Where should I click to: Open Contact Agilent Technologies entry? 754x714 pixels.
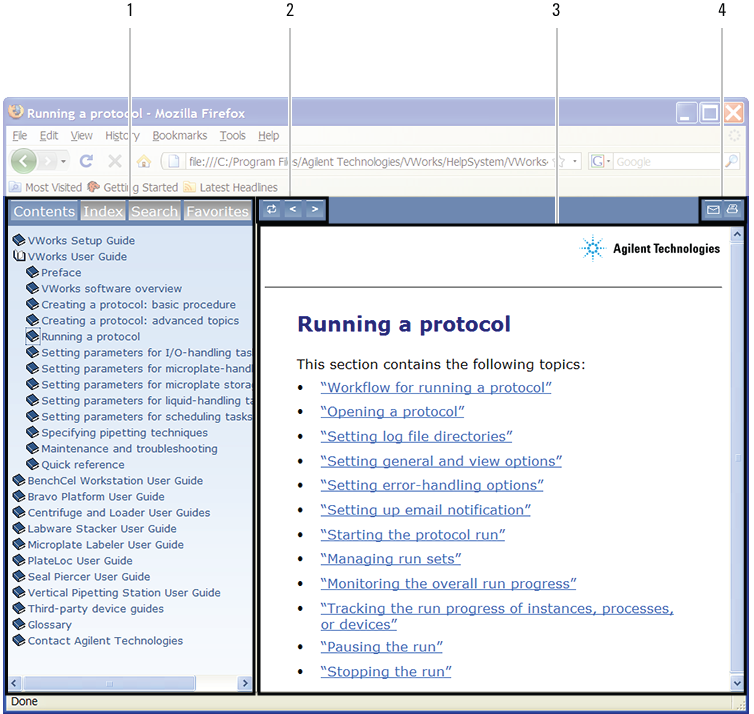click(105, 640)
